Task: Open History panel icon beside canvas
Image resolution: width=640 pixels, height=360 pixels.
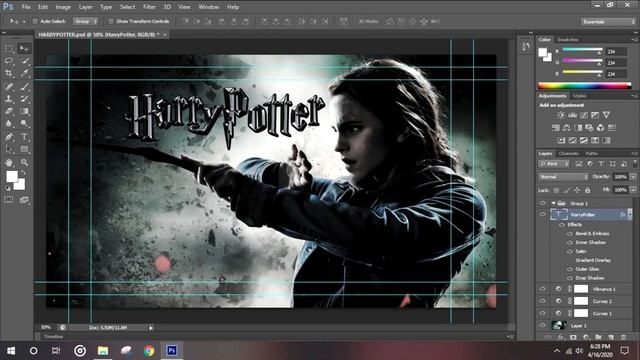Action: tap(525, 47)
